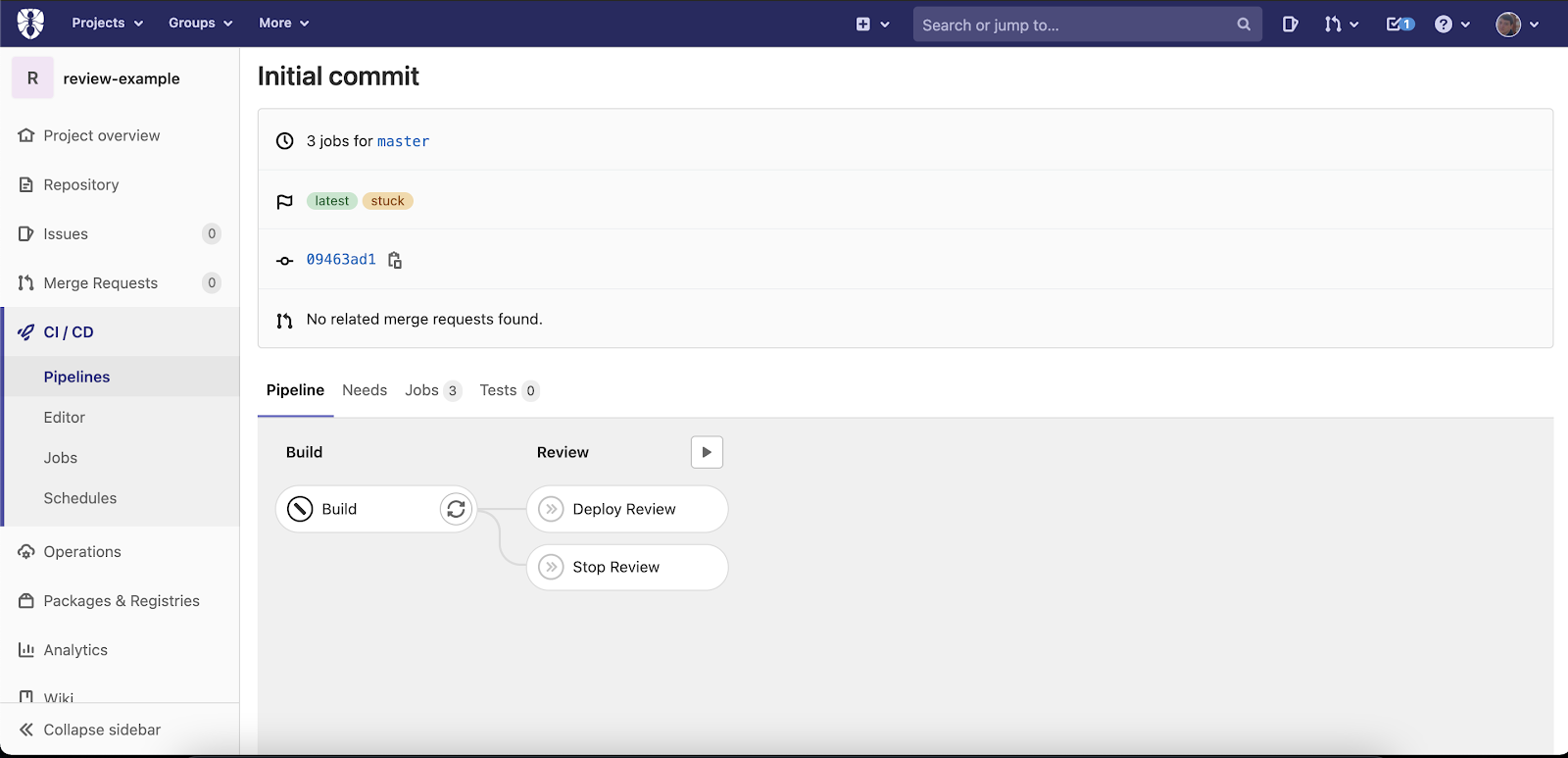The width and height of the screenshot is (1568, 758).
Task: Retry the Build job
Action: (456, 509)
